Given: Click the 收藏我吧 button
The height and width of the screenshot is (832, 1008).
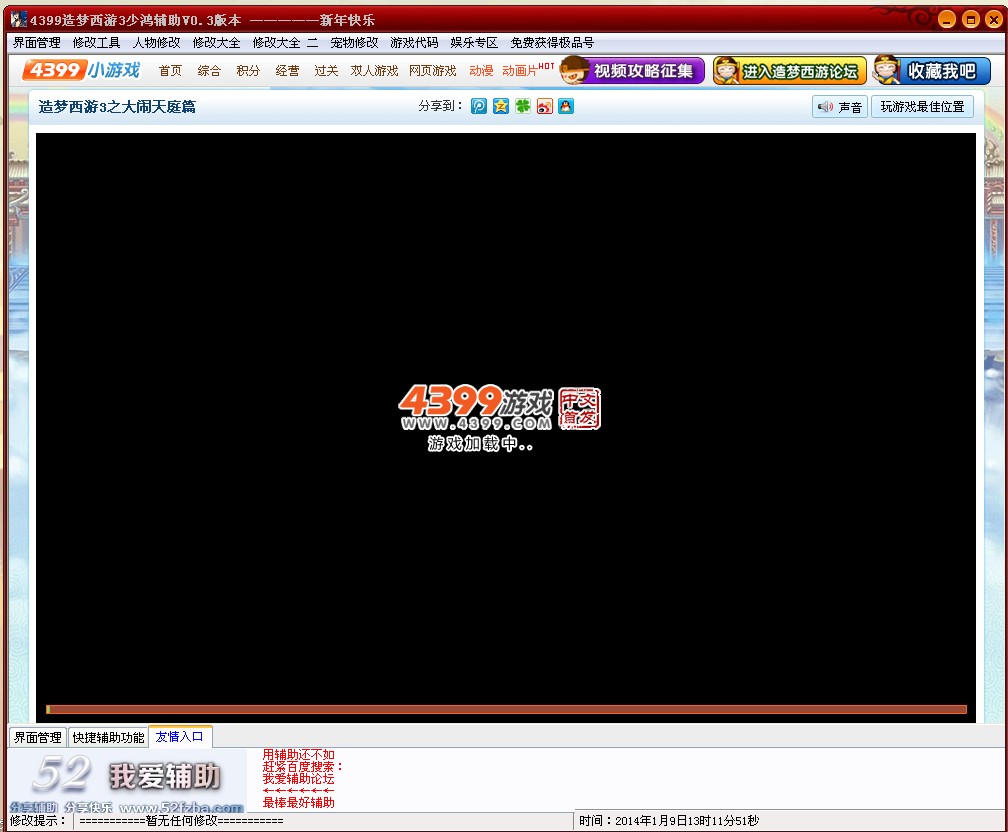Looking at the screenshot, I should click(x=932, y=71).
